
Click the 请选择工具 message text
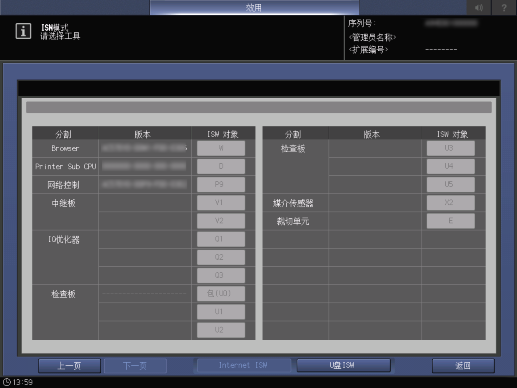pos(60,36)
